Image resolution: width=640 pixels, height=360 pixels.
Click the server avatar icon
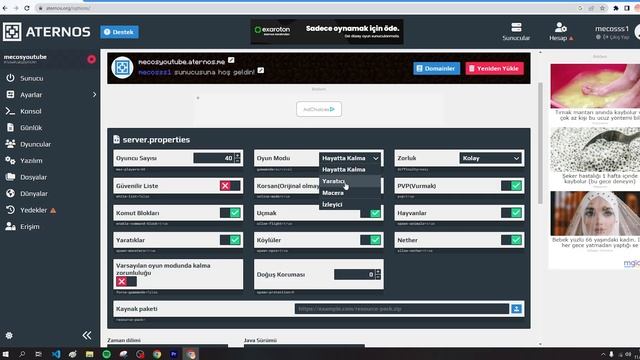(x=122, y=68)
